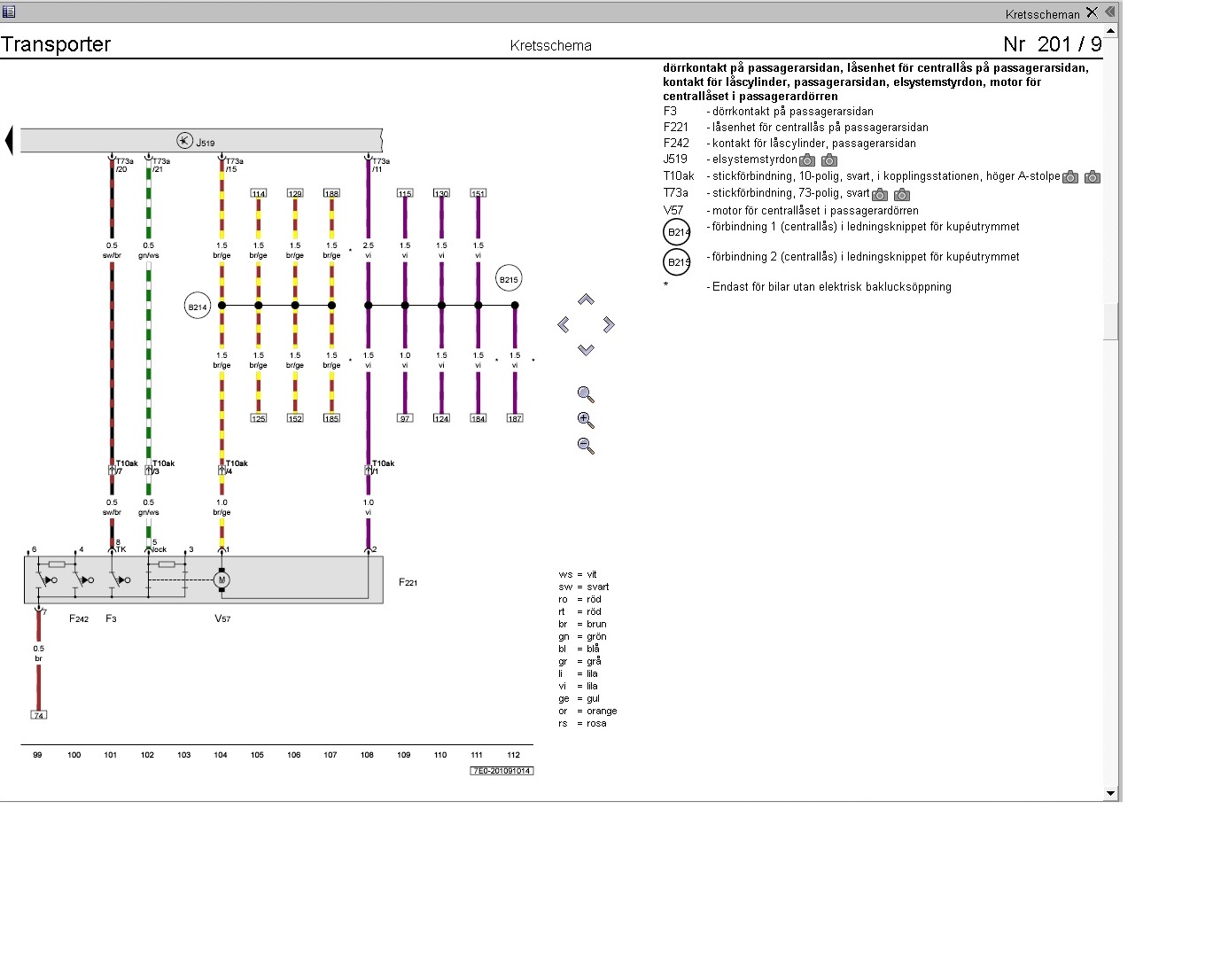Viewport: 1221px width, 980px height.
Task: Jump to current path reference 129
Action: pyautogui.click(x=295, y=193)
